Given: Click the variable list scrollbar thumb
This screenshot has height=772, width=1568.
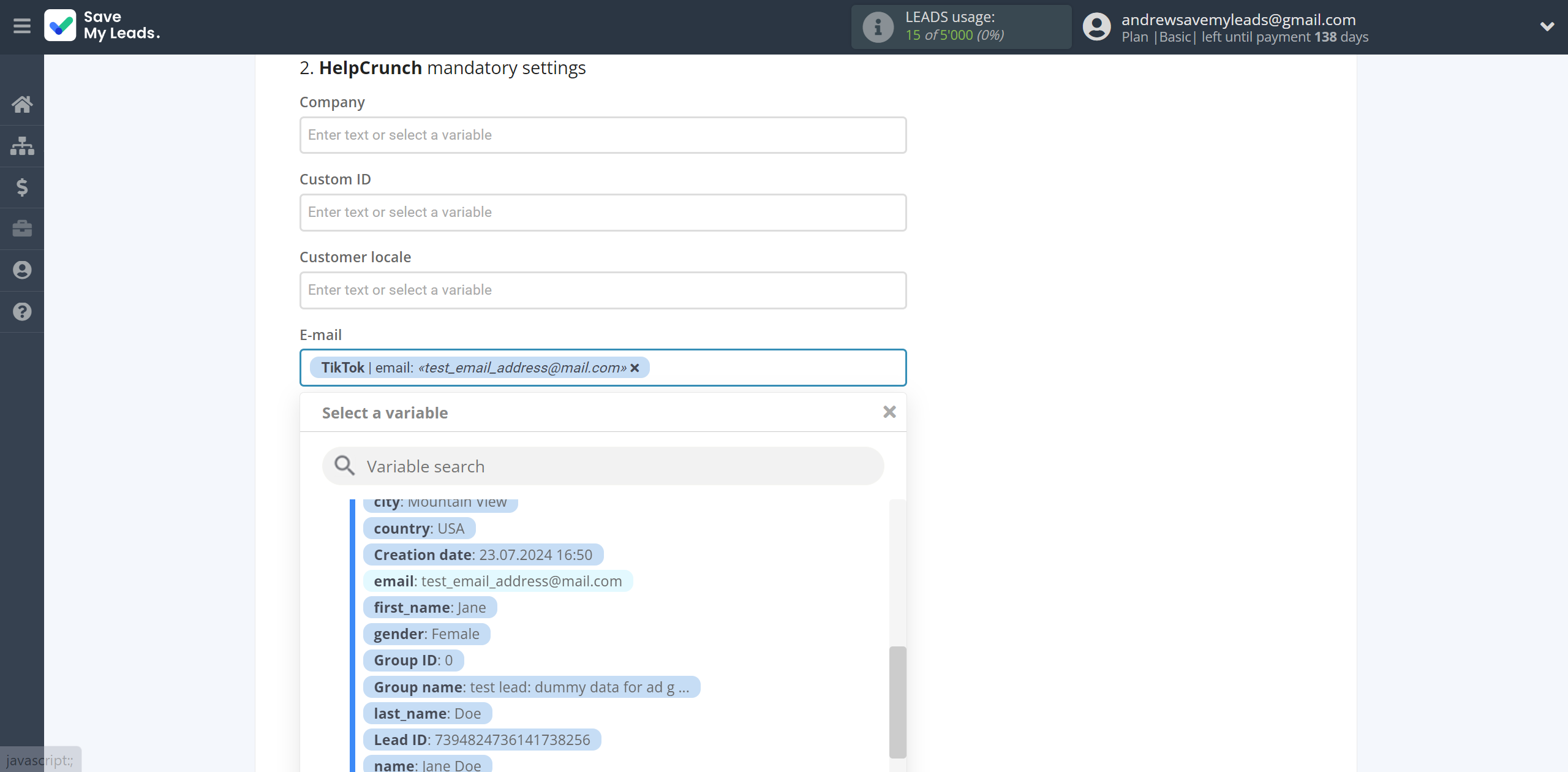Looking at the screenshot, I should (897, 702).
